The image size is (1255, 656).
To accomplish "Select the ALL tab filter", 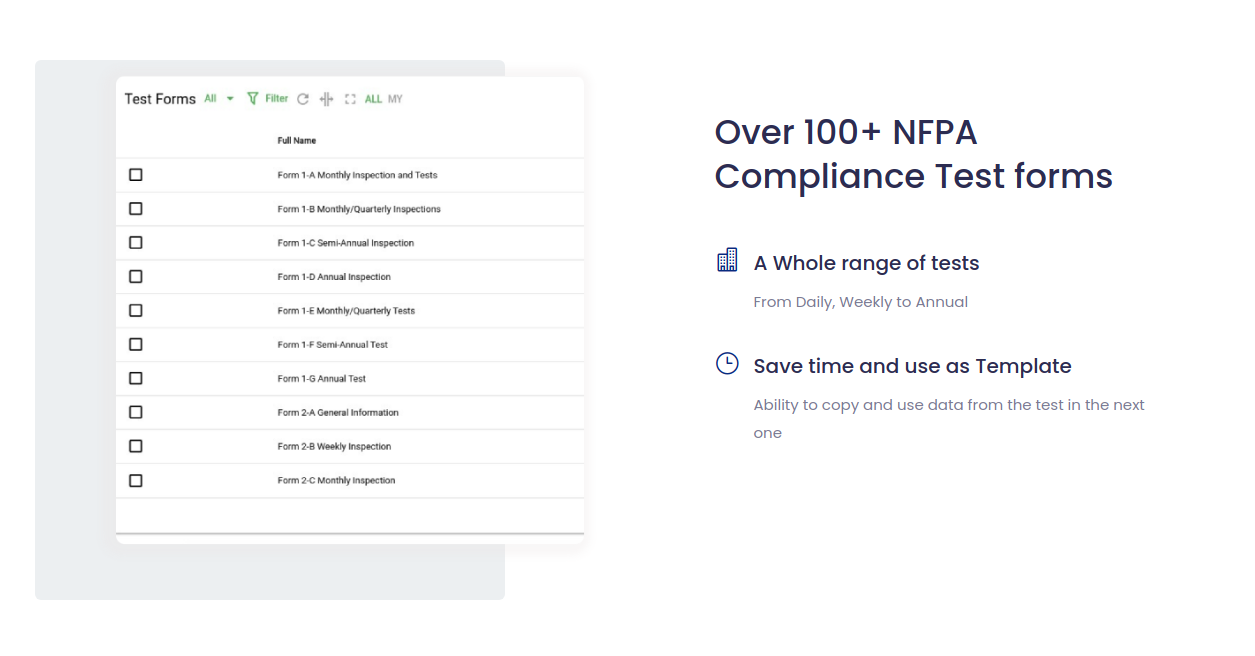I will pos(373,99).
